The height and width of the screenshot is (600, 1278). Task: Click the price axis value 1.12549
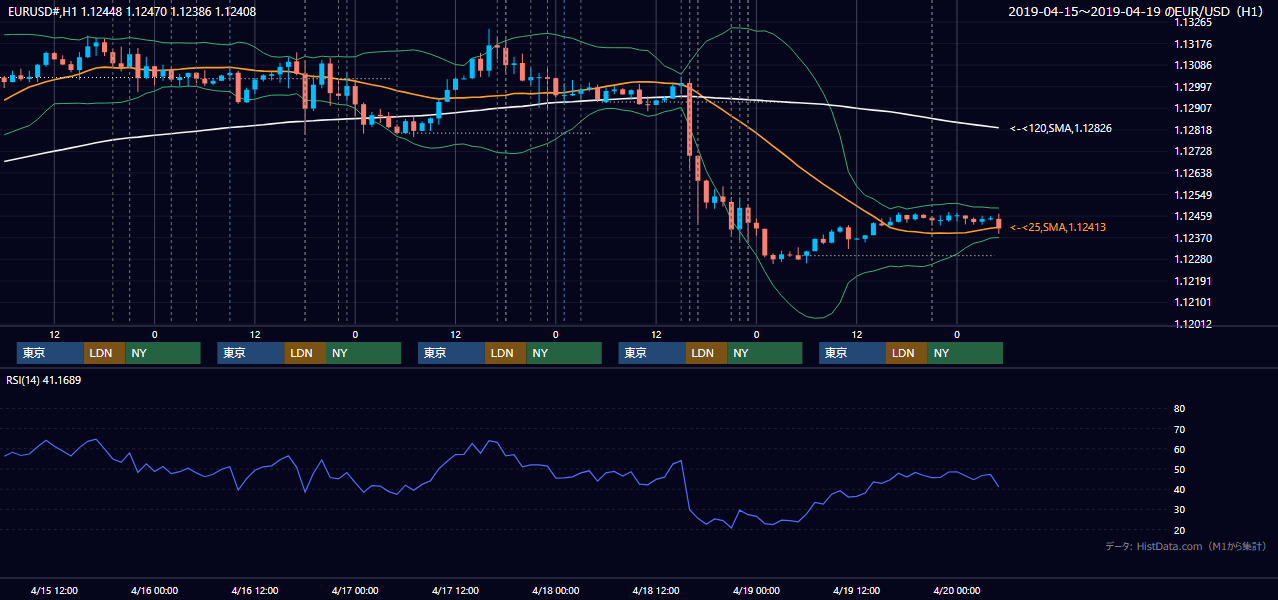tap(1193, 195)
